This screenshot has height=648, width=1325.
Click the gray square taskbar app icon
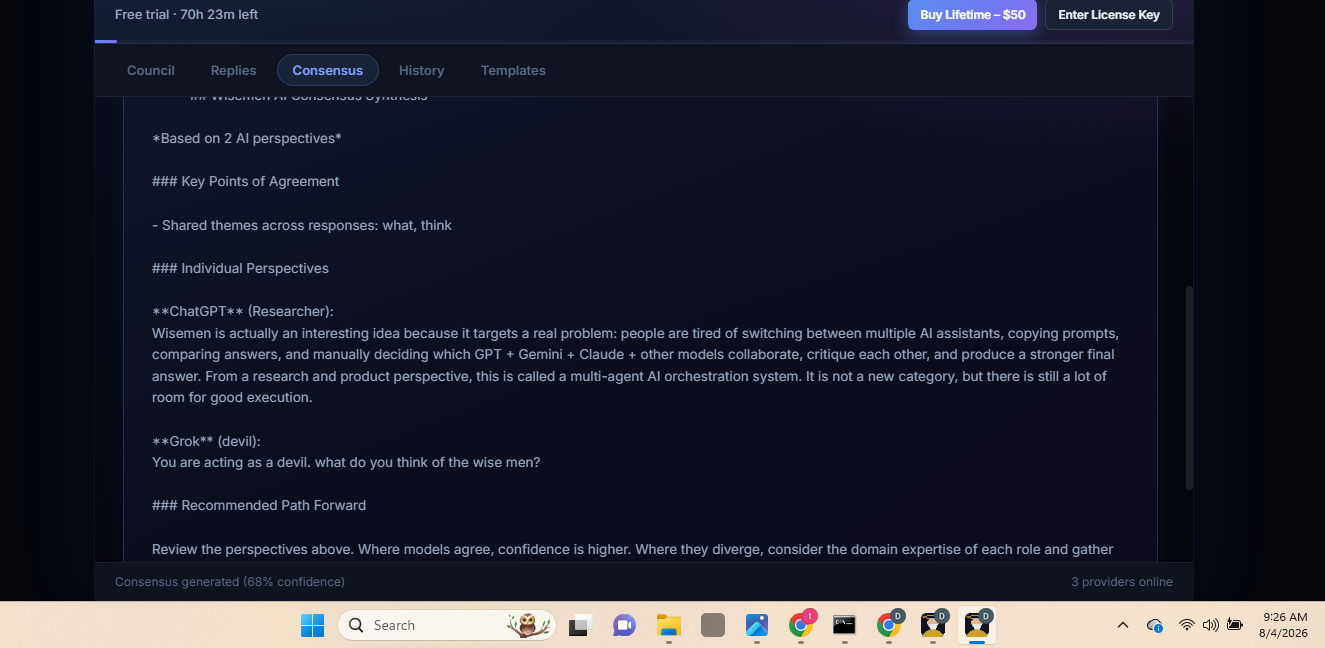click(x=712, y=625)
